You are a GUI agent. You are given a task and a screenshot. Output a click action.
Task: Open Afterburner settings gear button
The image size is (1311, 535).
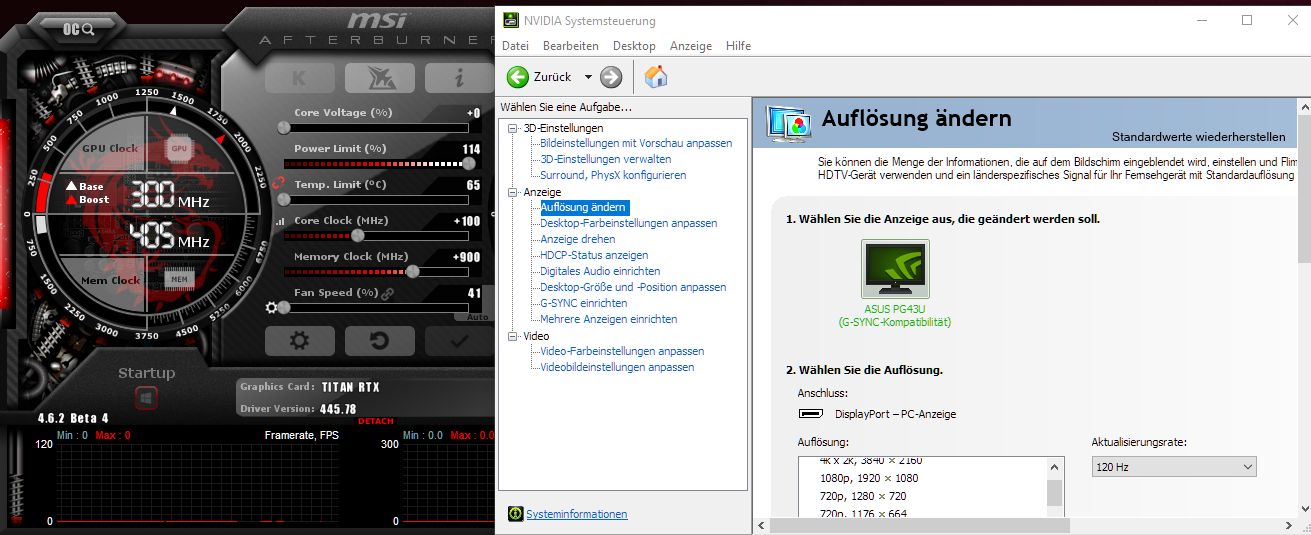coord(299,341)
